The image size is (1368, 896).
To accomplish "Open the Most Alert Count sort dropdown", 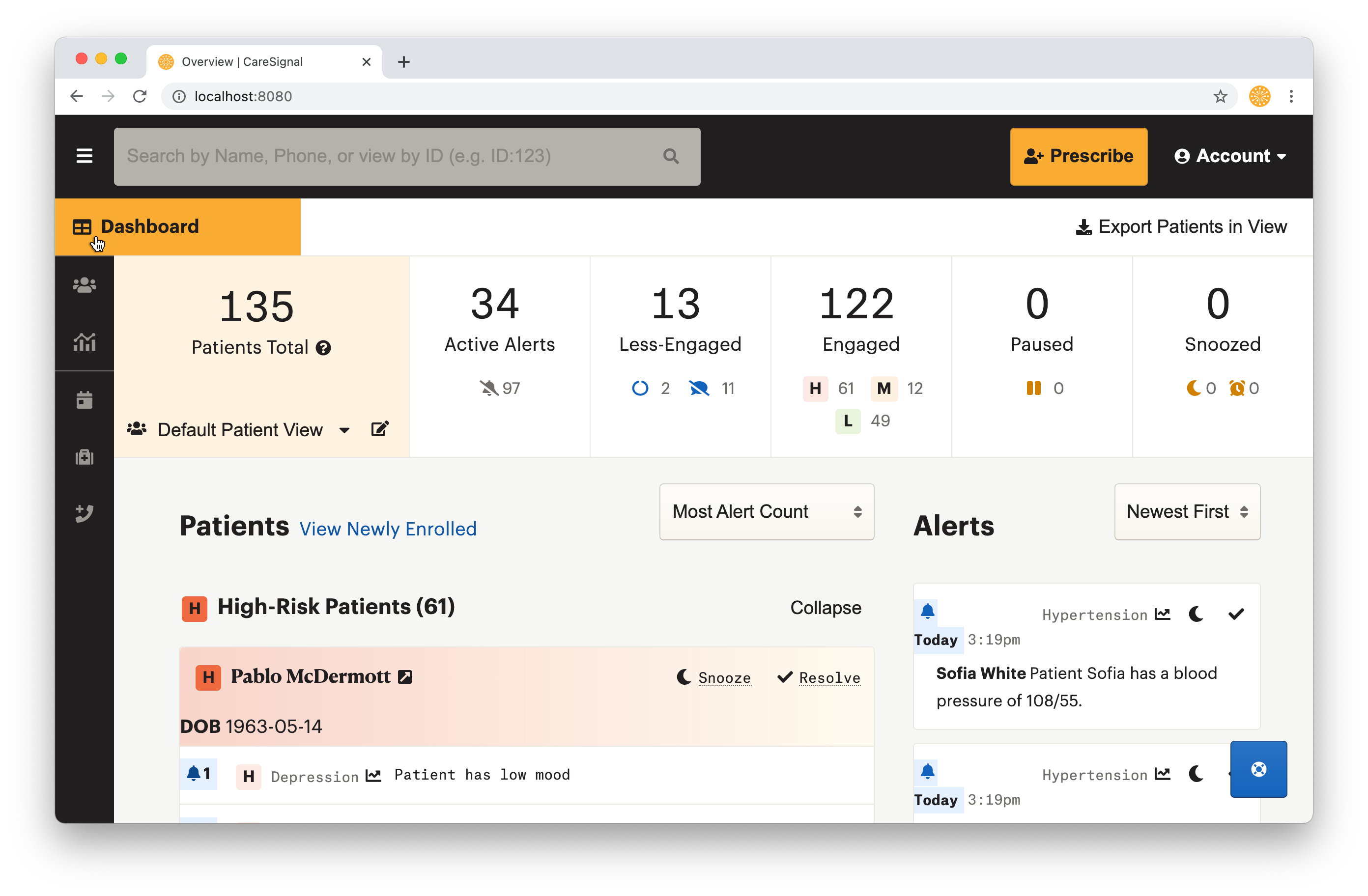I will [767, 511].
